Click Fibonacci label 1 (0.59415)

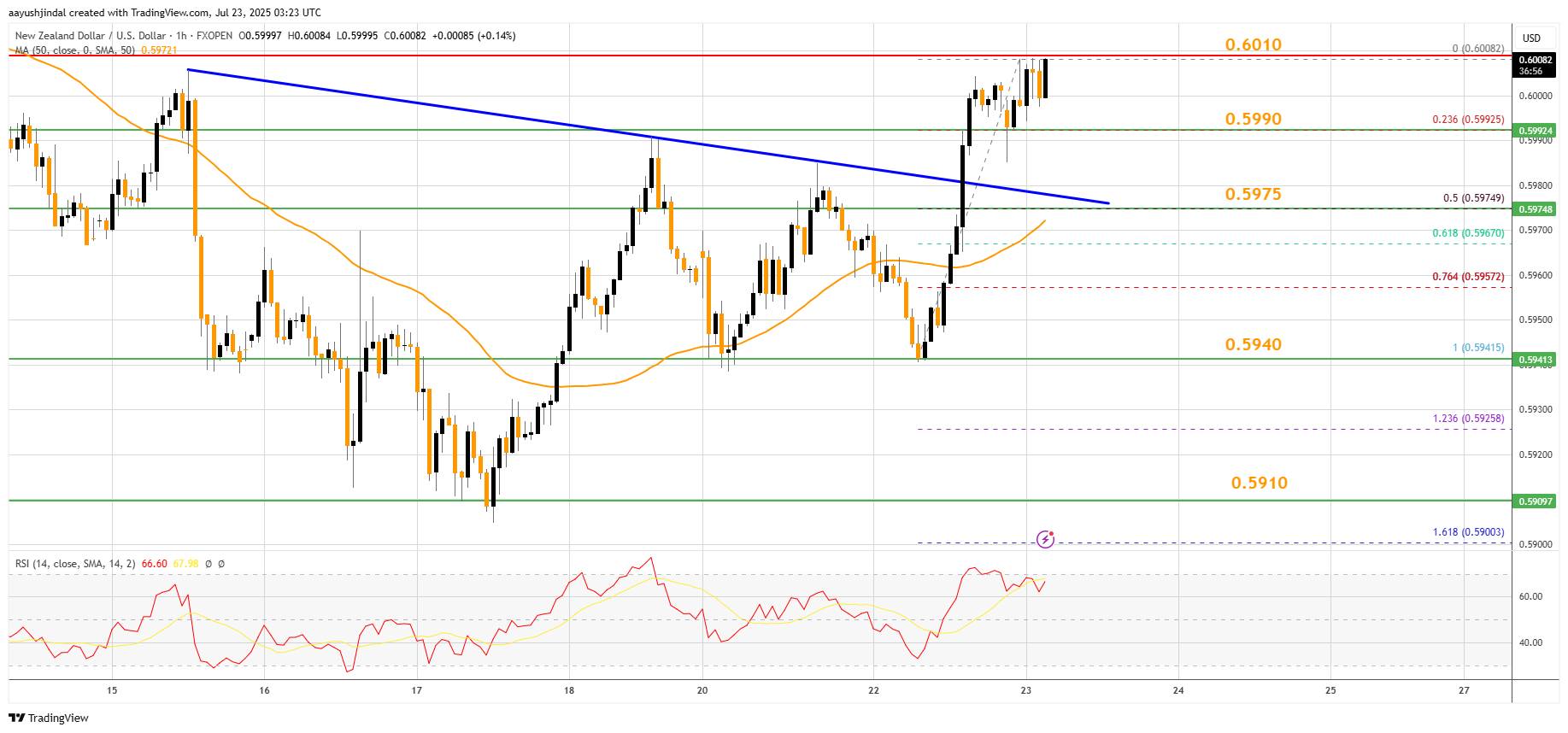tap(1478, 348)
